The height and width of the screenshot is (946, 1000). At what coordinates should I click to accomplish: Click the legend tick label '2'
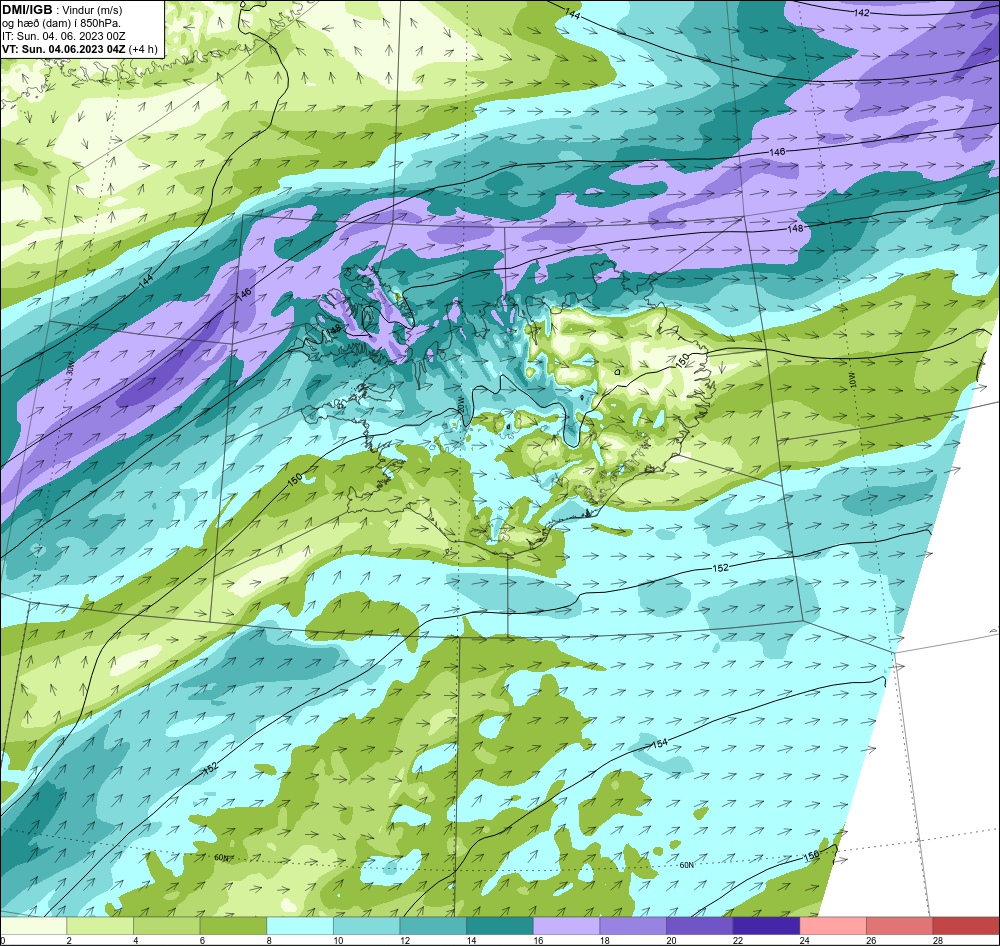point(70,940)
